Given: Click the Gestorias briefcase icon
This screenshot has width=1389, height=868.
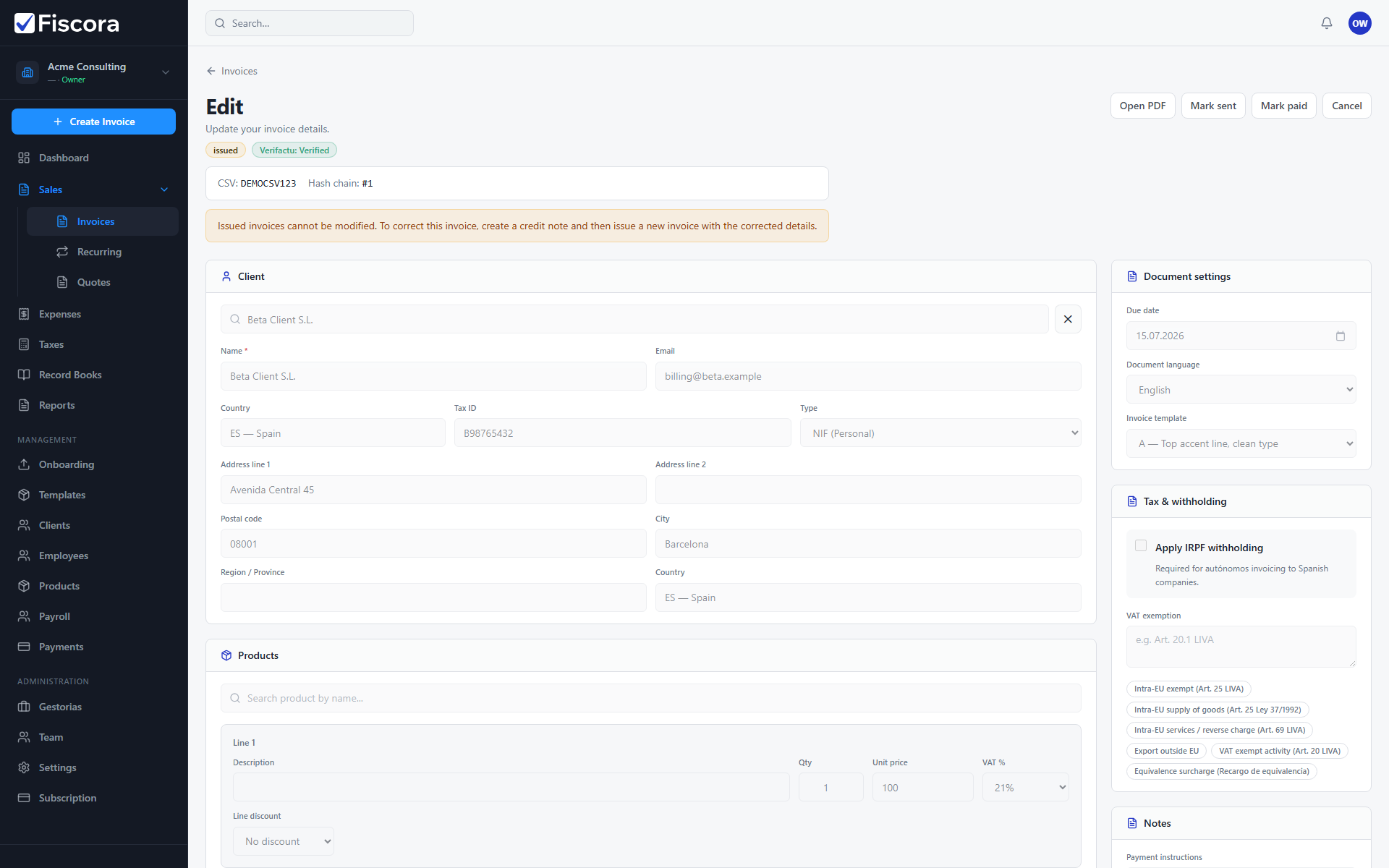Looking at the screenshot, I should [24, 707].
